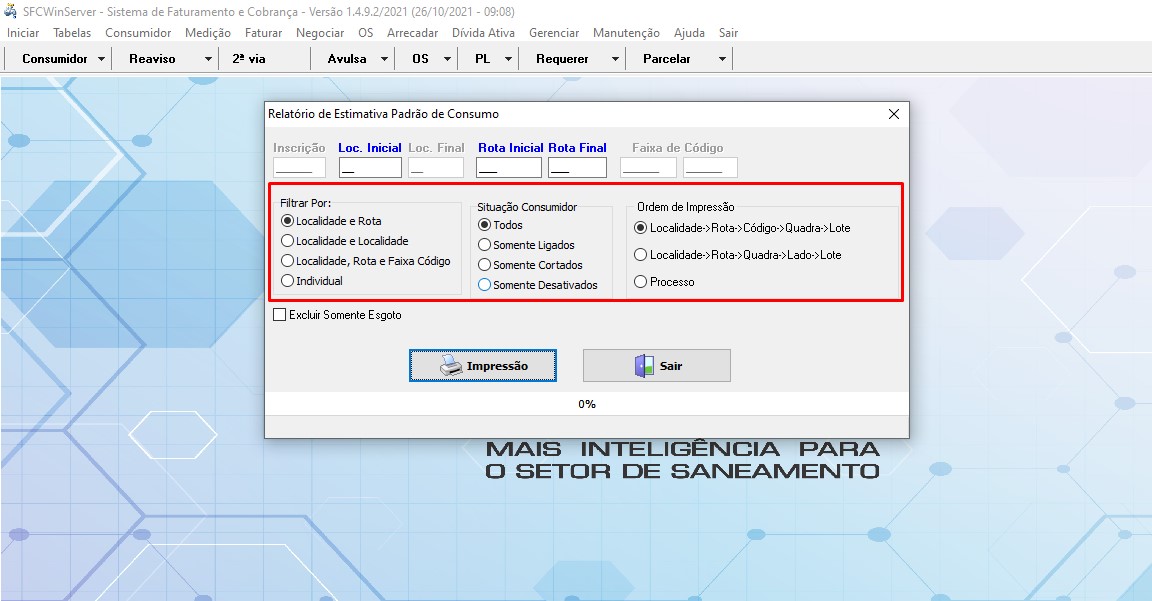1152x601 pixels.
Task: Open the Requerer dropdown arrow
Action: coord(615,59)
